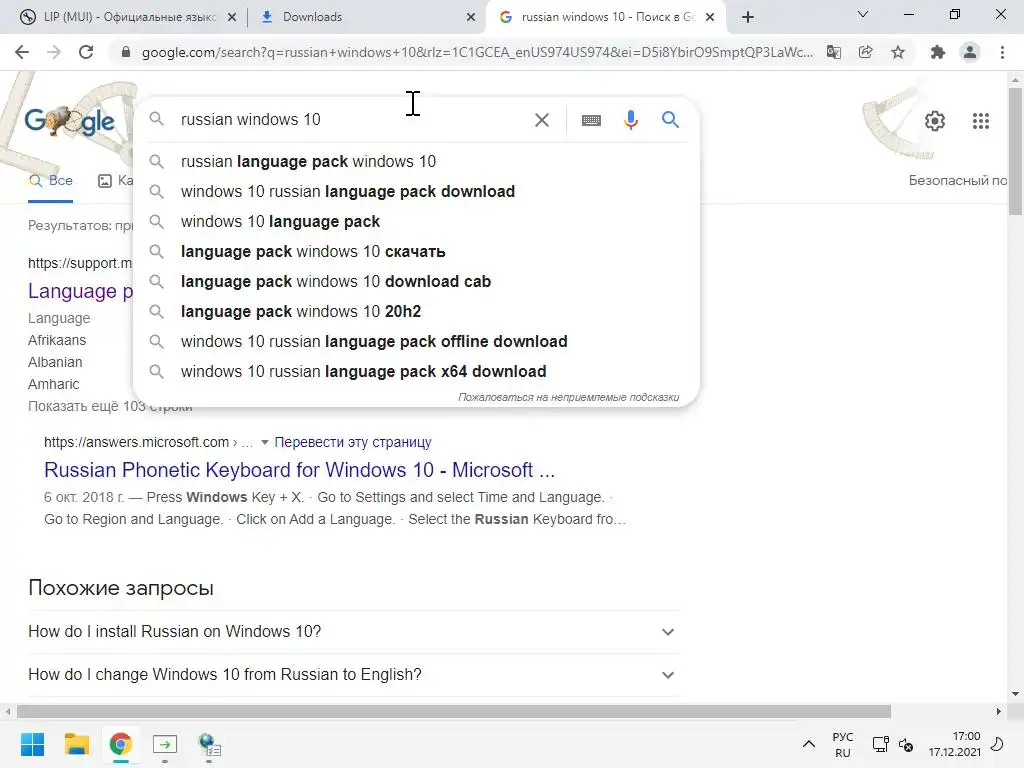
Task: Click inside the Google search box
Action: [x=353, y=120]
